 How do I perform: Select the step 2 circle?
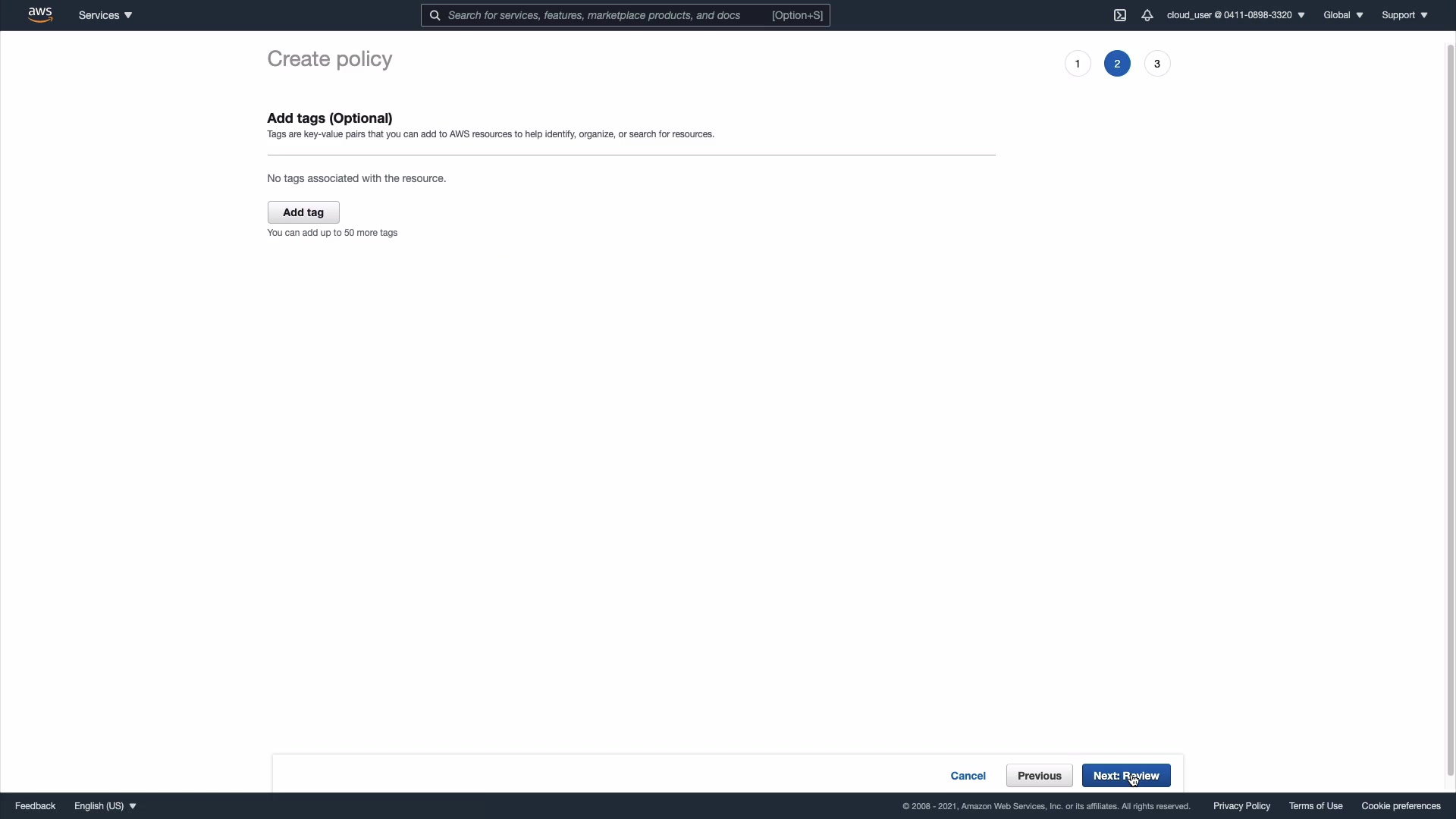[1117, 64]
